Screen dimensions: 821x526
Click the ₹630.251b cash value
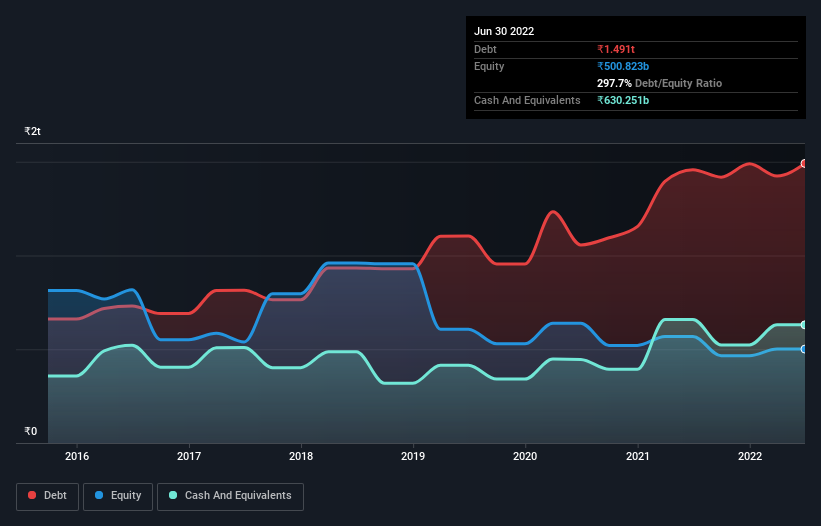tap(623, 100)
